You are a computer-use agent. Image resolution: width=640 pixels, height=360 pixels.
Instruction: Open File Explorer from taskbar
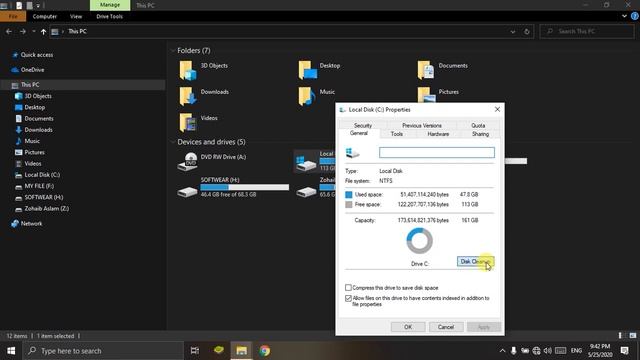click(242, 351)
